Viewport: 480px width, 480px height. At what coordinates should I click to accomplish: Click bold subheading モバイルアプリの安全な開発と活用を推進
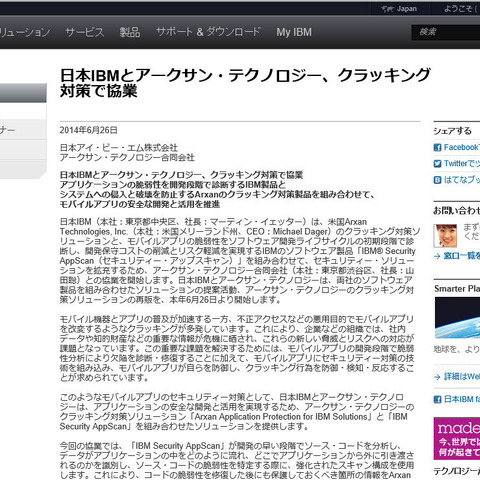pyautogui.click(x=140, y=204)
